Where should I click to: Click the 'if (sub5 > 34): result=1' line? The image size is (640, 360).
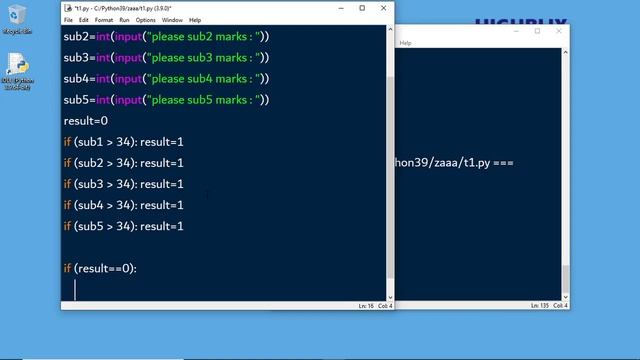(124, 227)
